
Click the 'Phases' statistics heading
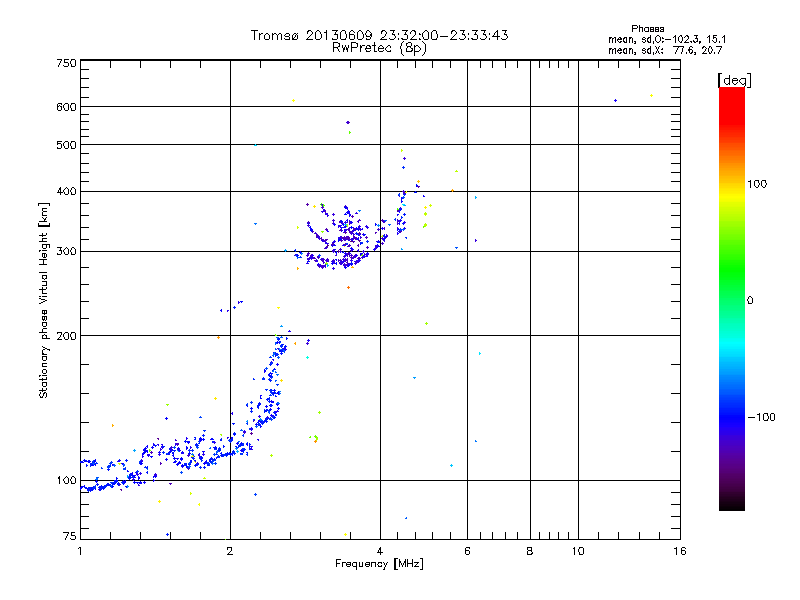(x=647, y=29)
